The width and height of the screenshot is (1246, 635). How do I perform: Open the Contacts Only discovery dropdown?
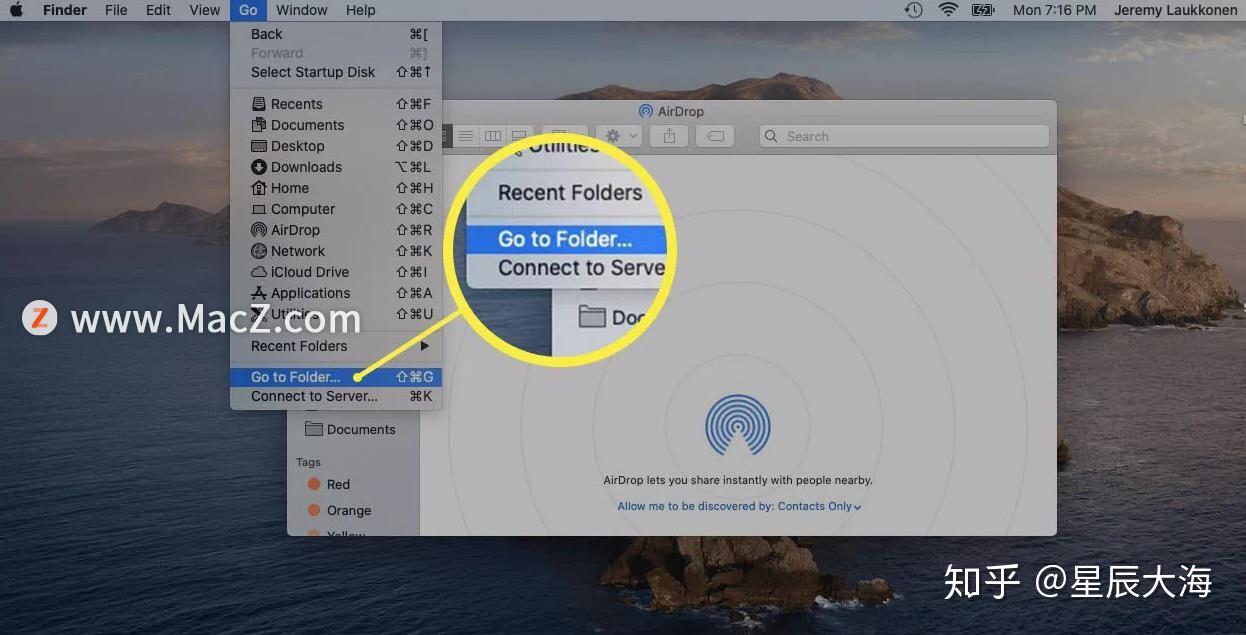click(819, 506)
